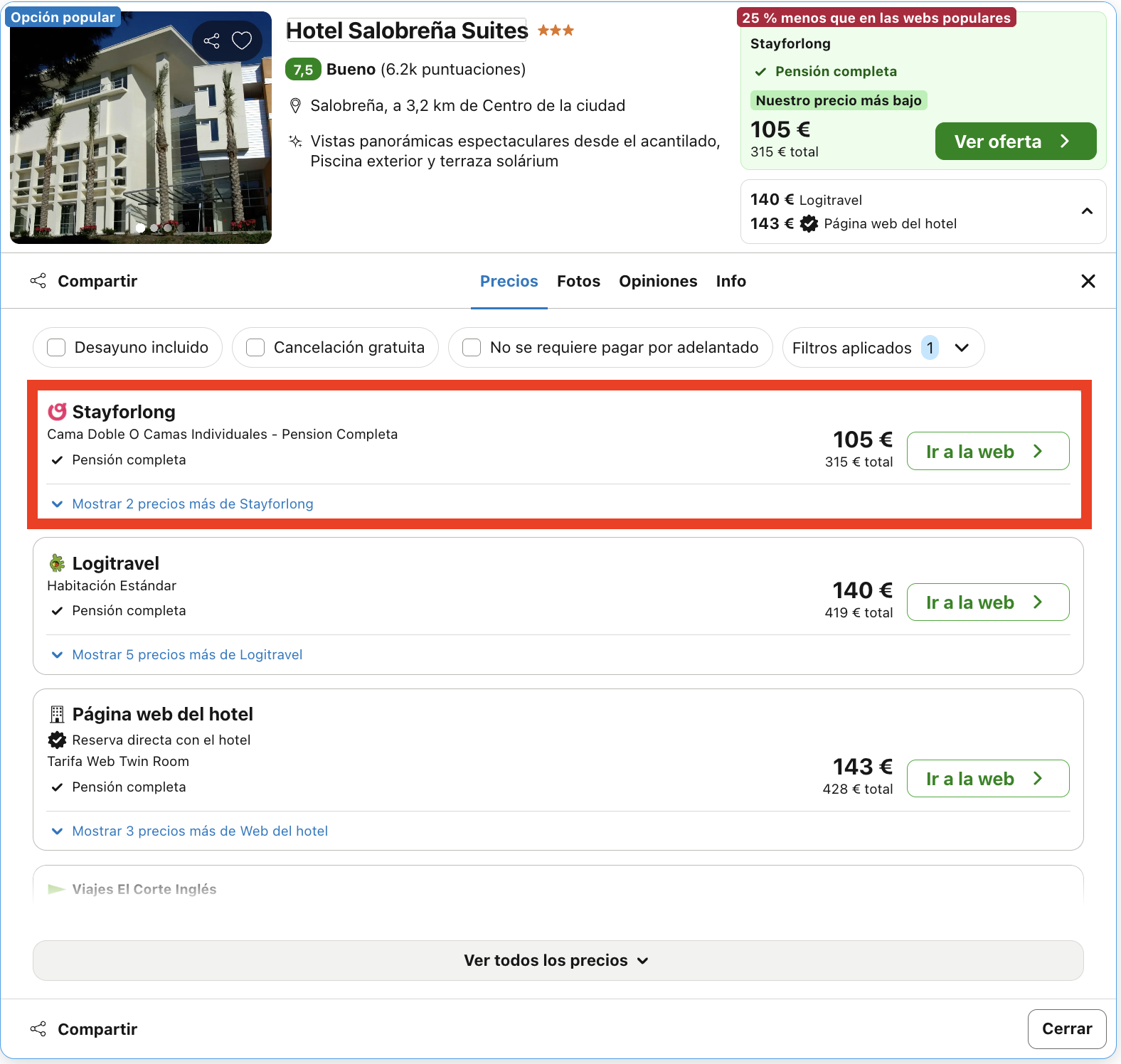This screenshot has height=1064, width=1121.
Task: Click the photo carousel dots on hotel image
Action: point(154,228)
